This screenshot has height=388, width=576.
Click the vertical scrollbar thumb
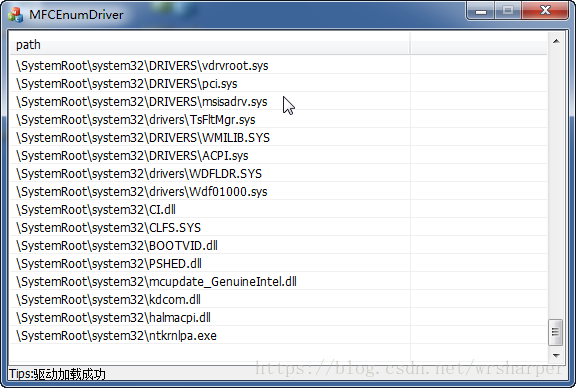point(555,333)
